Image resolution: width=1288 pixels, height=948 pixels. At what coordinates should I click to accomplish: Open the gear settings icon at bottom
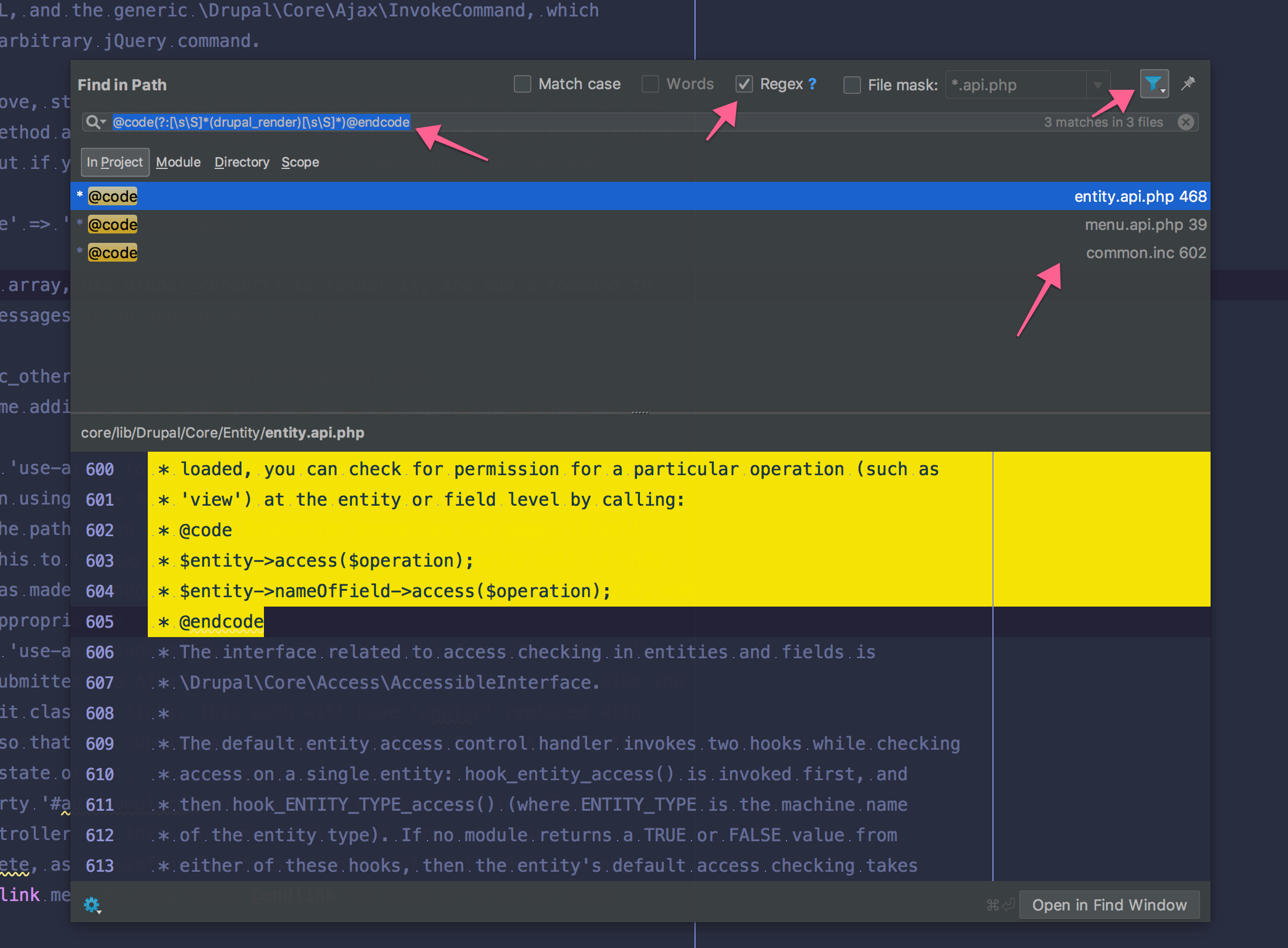coord(92,905)
